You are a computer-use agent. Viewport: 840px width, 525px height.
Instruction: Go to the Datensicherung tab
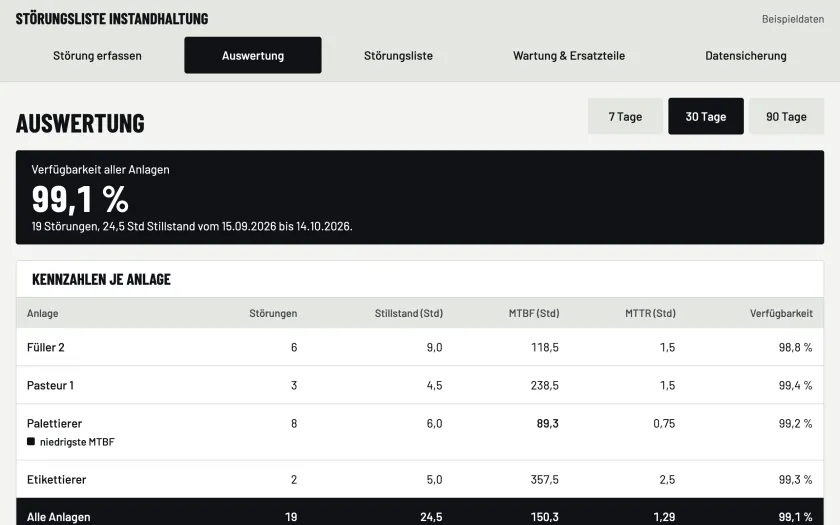tap(746, 55)
